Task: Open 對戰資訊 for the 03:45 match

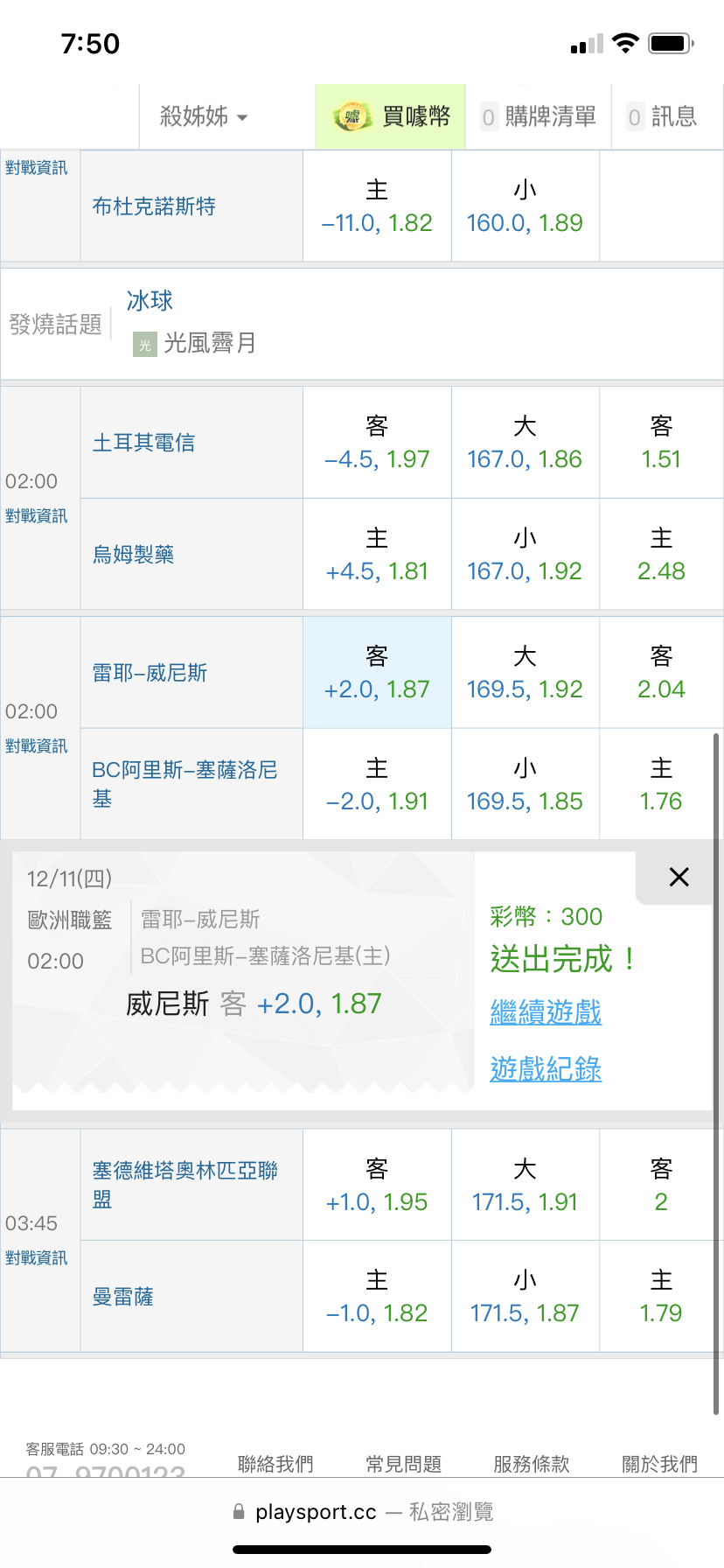Action: pos(36,1257)
